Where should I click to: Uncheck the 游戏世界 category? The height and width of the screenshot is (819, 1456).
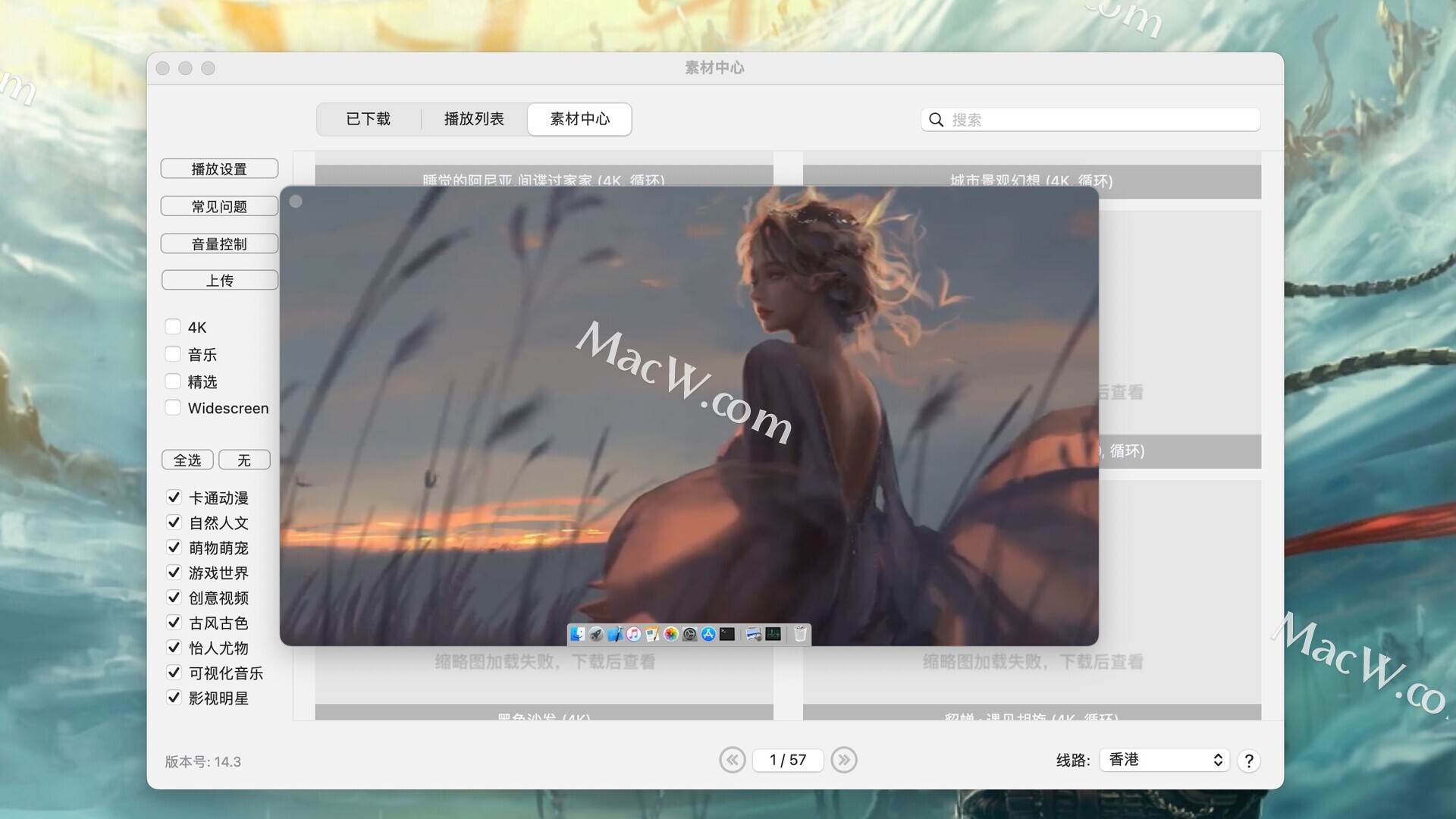(174, 573)
